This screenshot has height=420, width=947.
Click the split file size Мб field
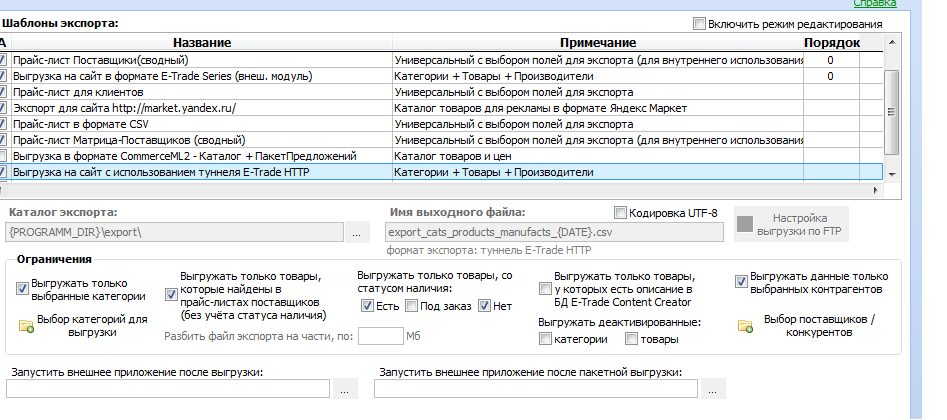click(380, 336)
